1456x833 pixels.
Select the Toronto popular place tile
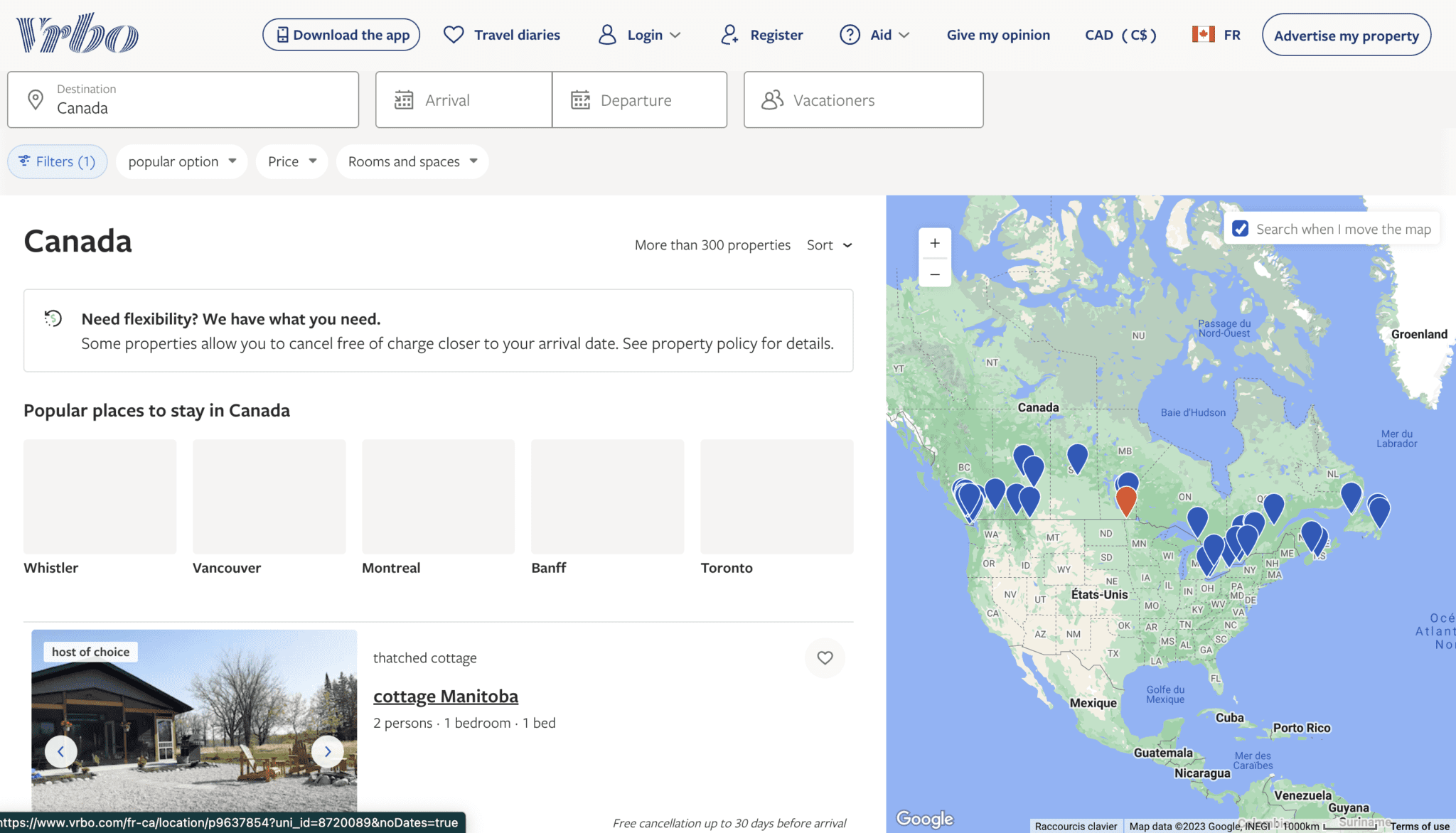click(x=777, y=507)
